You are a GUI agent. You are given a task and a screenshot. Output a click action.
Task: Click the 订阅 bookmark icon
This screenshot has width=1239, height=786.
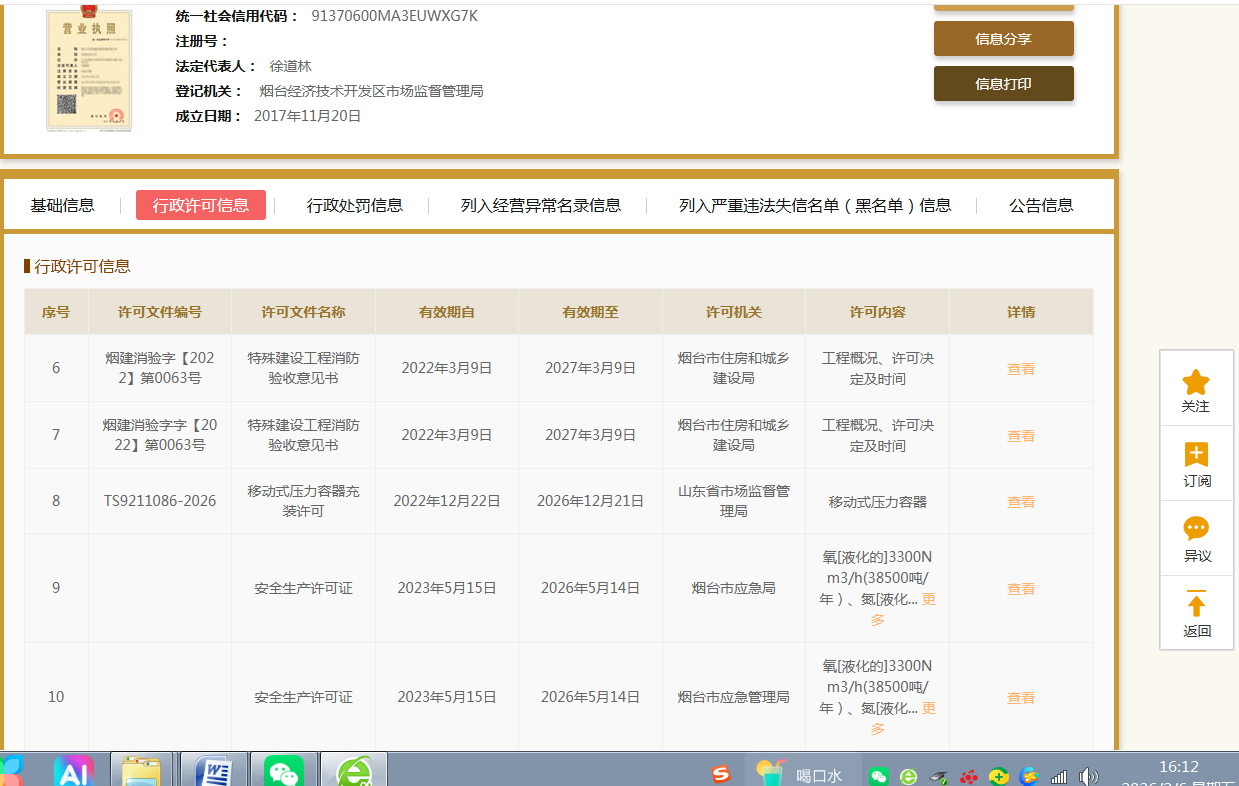click(1196, 455)
